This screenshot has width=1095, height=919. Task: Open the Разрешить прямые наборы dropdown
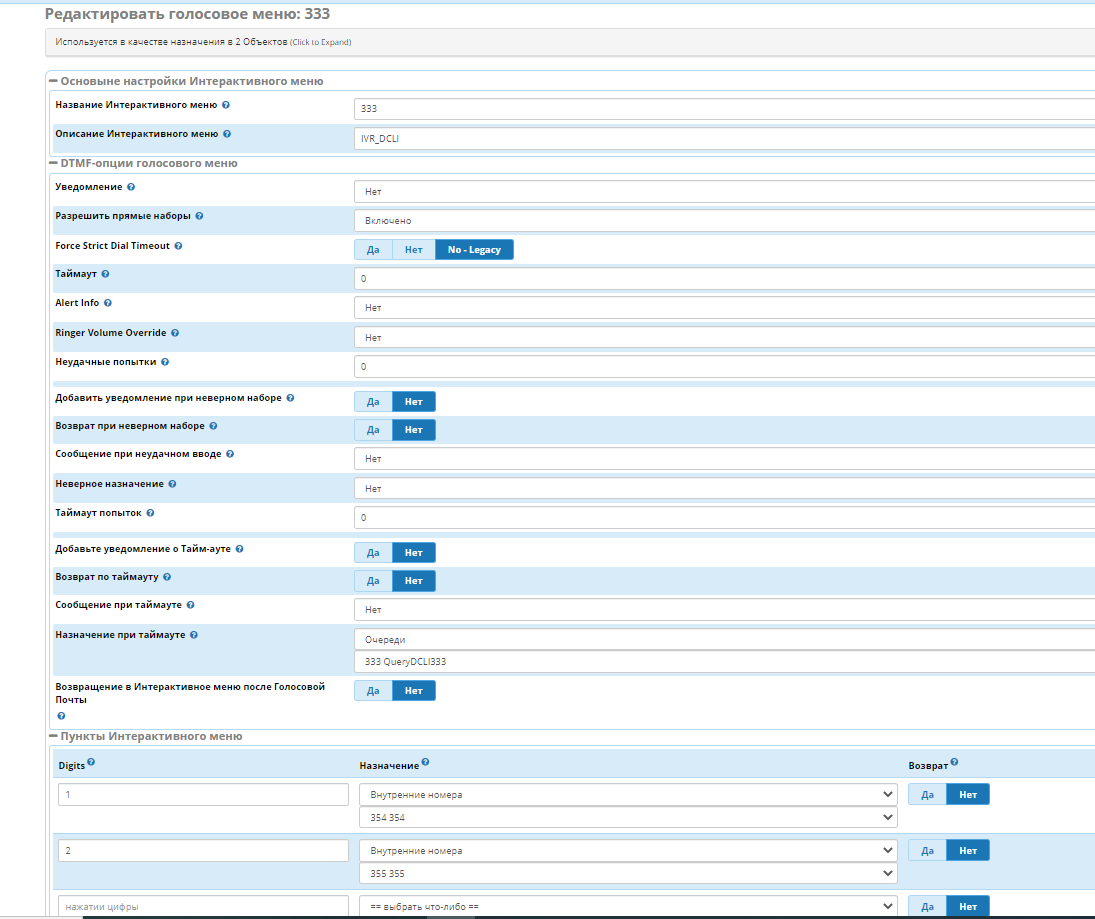coord(724,221)
